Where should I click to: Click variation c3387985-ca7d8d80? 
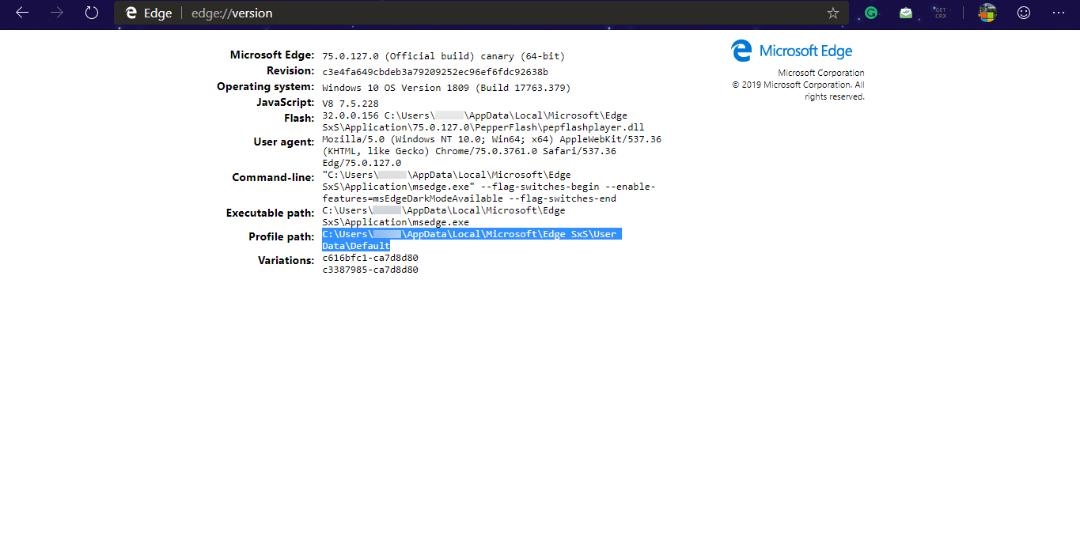click(x=370, y=270)
